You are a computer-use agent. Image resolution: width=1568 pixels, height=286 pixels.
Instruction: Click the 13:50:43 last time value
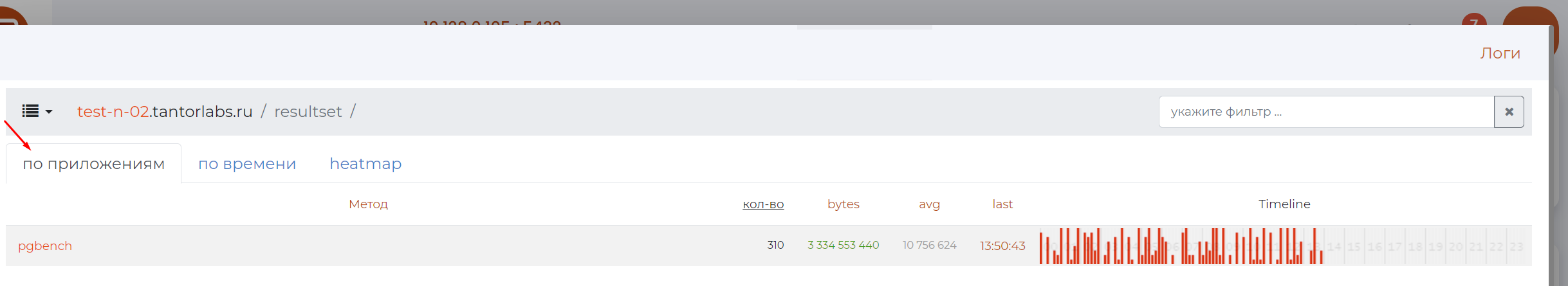[1002, 246]
